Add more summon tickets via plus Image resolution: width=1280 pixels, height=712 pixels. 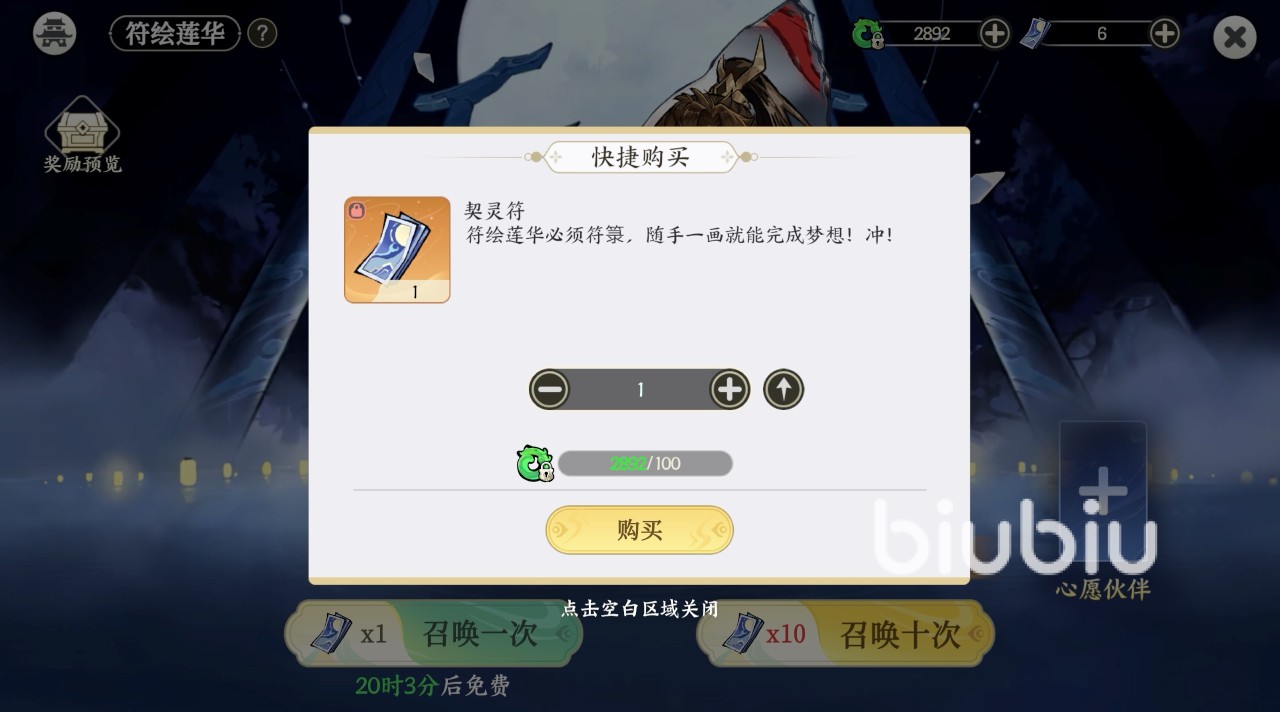[1164, 33]
